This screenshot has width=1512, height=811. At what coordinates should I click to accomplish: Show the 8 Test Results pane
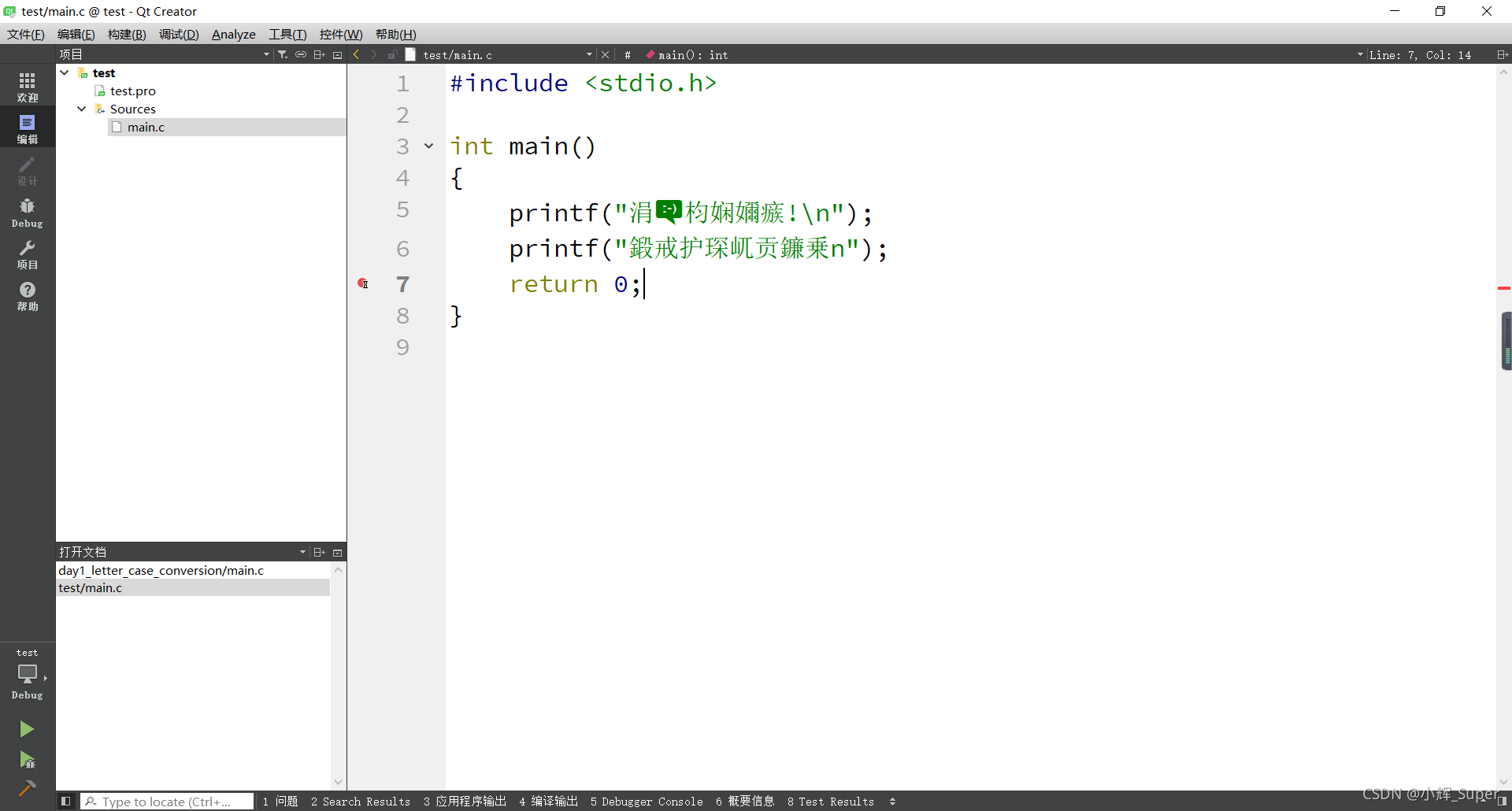[x=831, y=802]
